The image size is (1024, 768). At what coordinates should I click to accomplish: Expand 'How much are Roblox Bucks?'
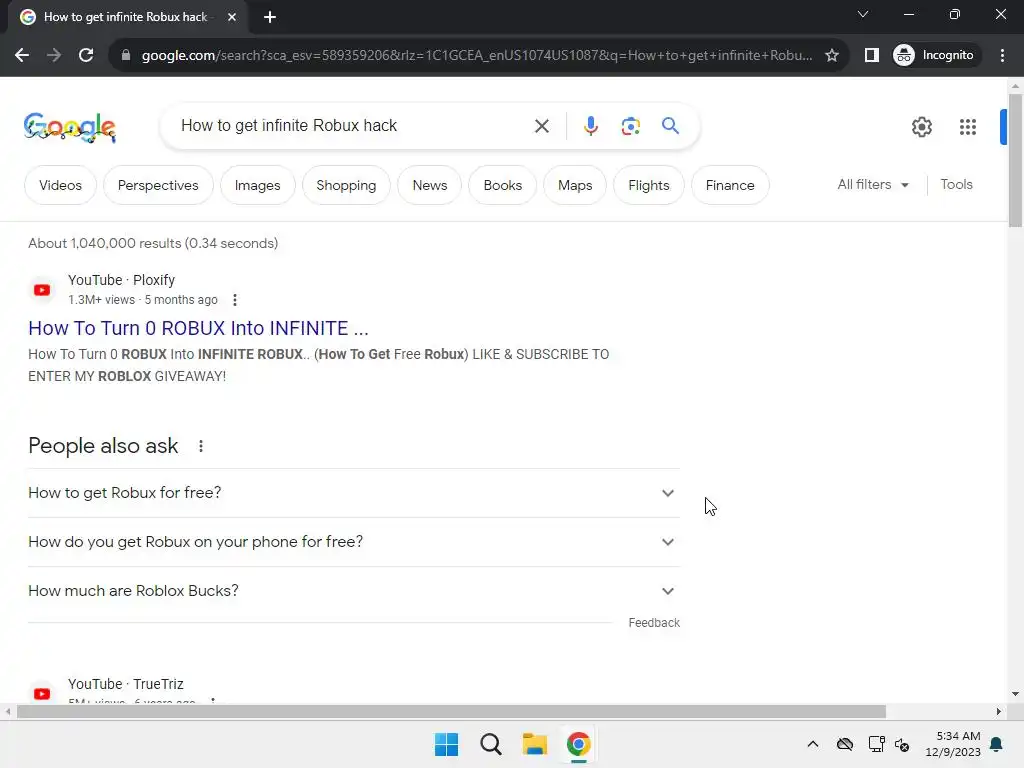point(354,591)
